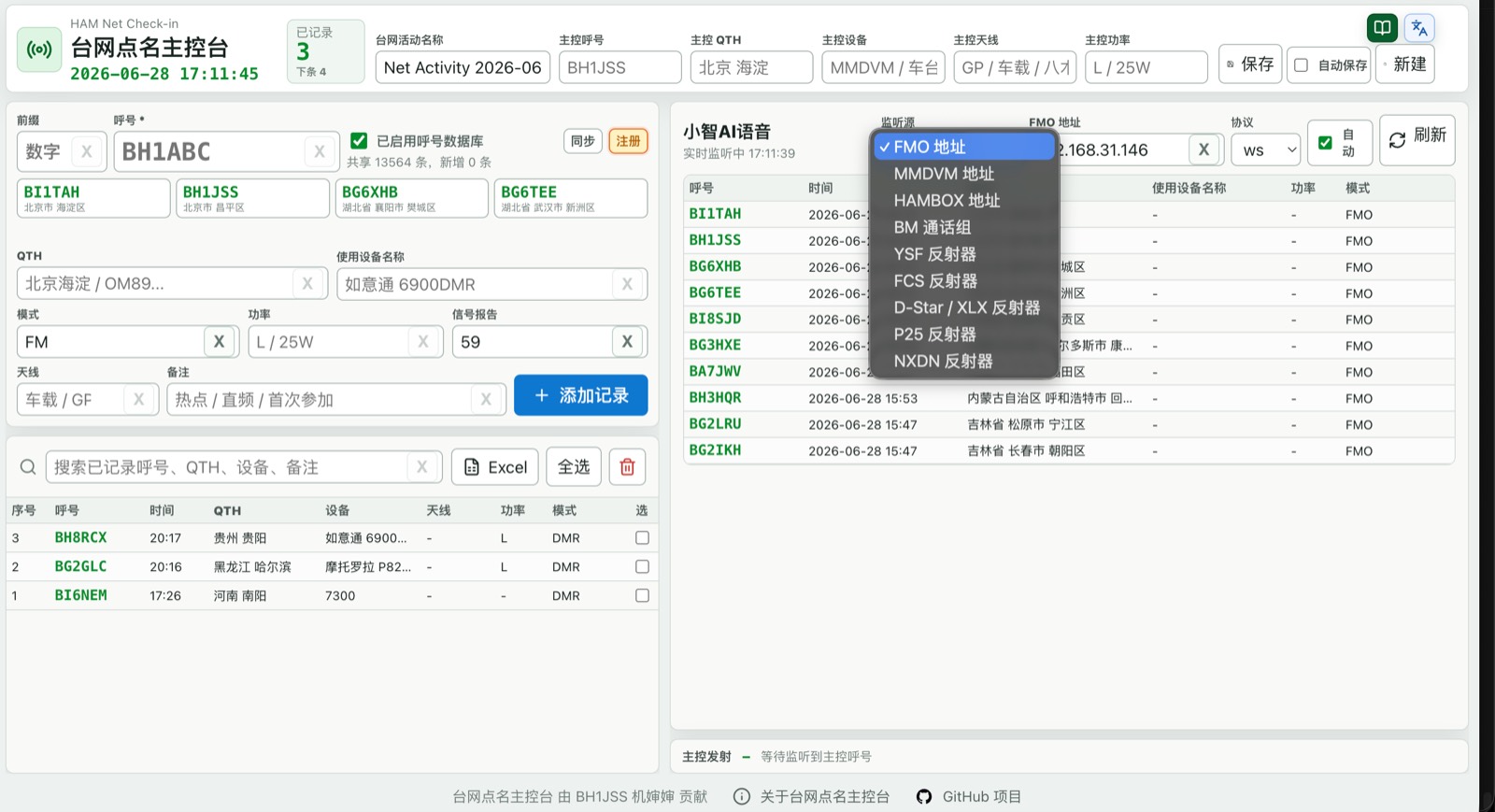This screenshot has height=812, width=1495.
Task: Choose P25 反射器 option
Action: point(963,334)
